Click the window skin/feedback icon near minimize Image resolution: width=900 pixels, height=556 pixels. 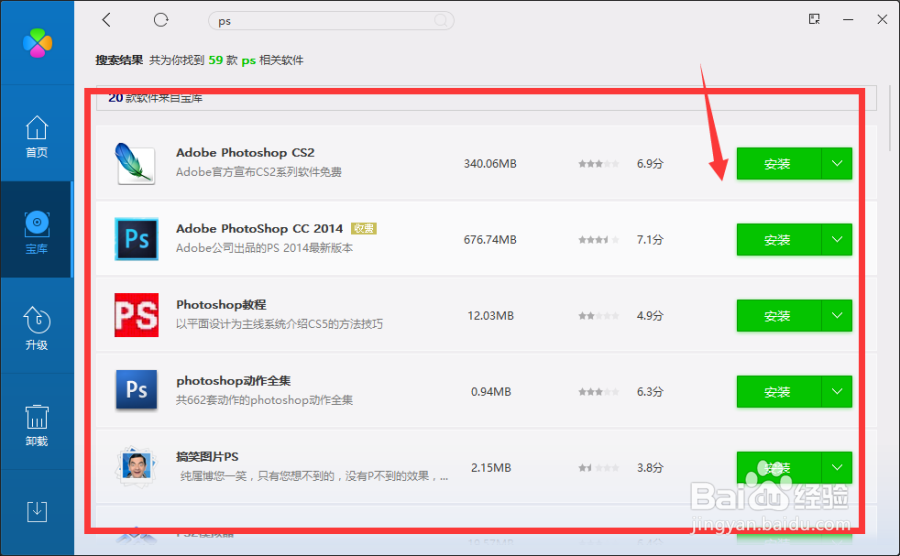point(814,19)
